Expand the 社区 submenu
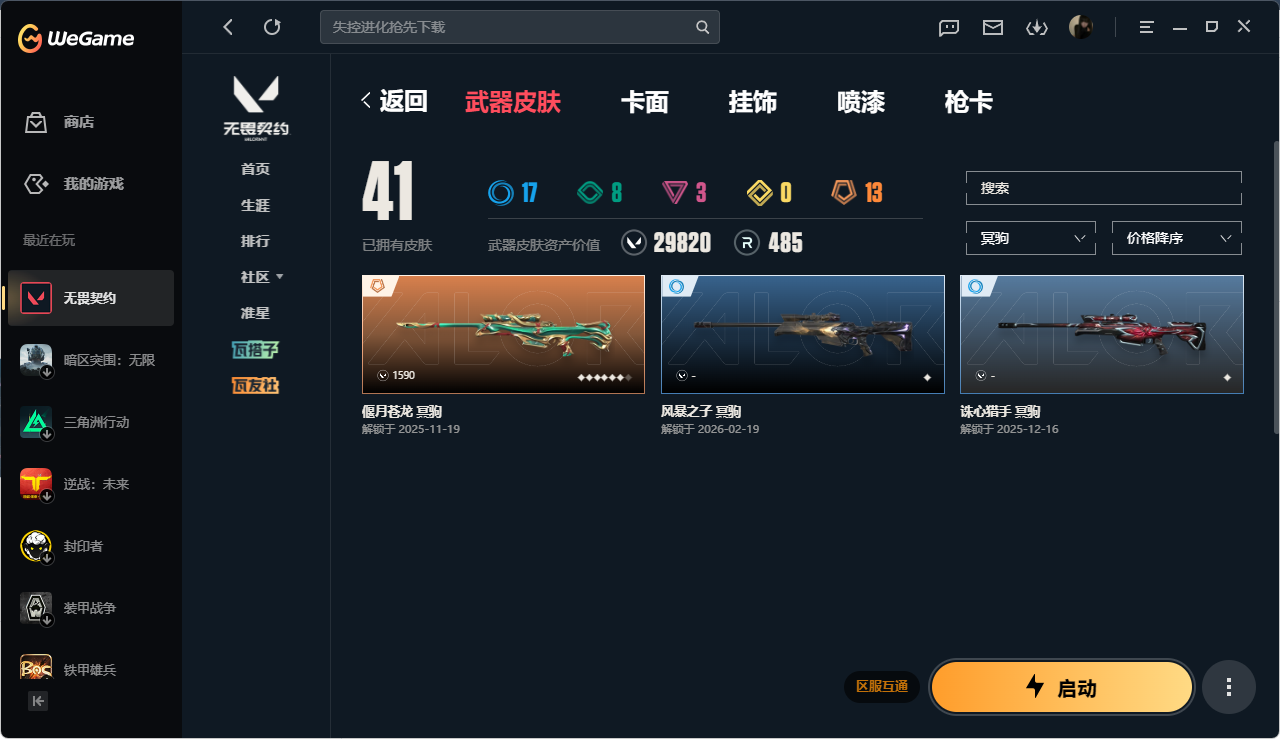The image size is (1280, 739). [262, 277]
